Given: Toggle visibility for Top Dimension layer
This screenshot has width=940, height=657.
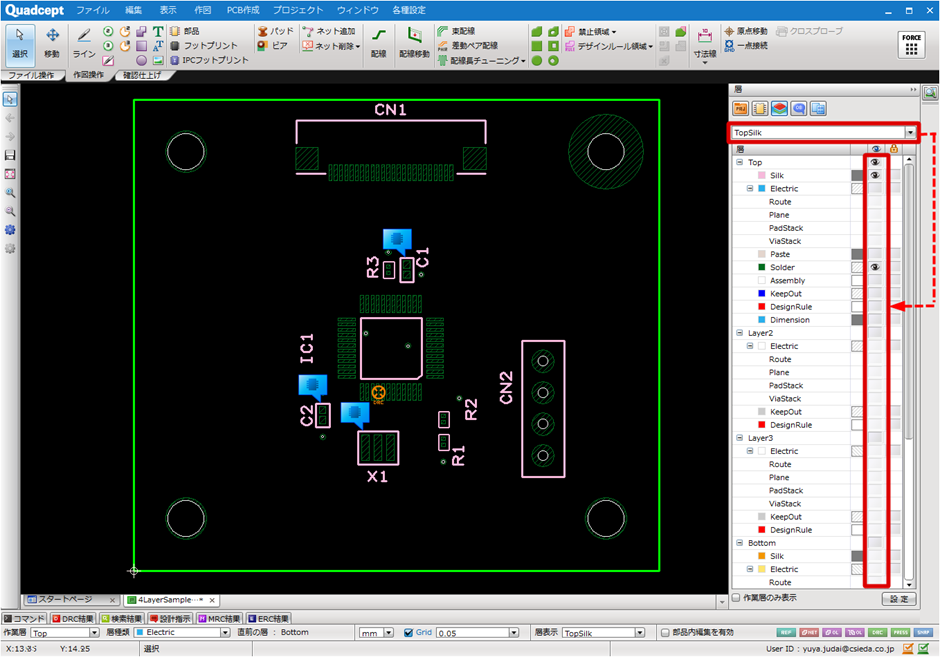Looking at the screenshot, I should (875, 320).
